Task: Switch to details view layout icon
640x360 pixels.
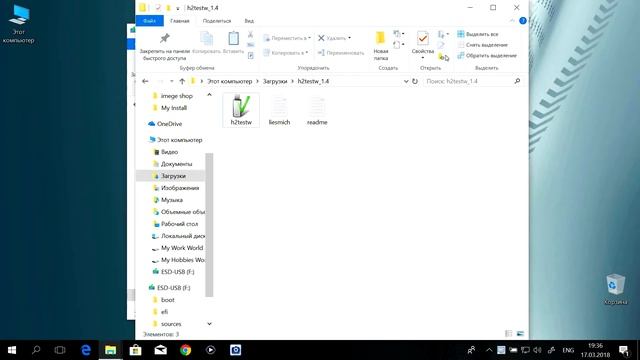Action: [x=509, y=333]
